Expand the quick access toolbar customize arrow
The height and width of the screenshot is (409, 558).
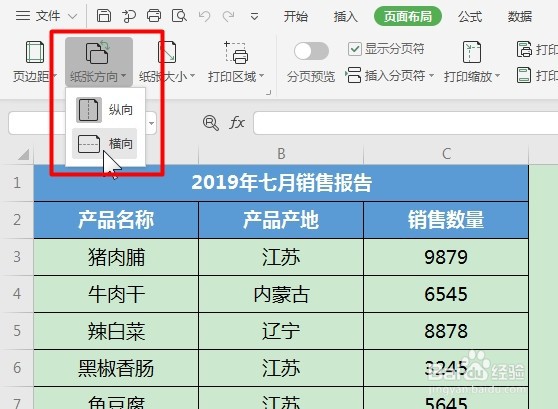point(254,16)
